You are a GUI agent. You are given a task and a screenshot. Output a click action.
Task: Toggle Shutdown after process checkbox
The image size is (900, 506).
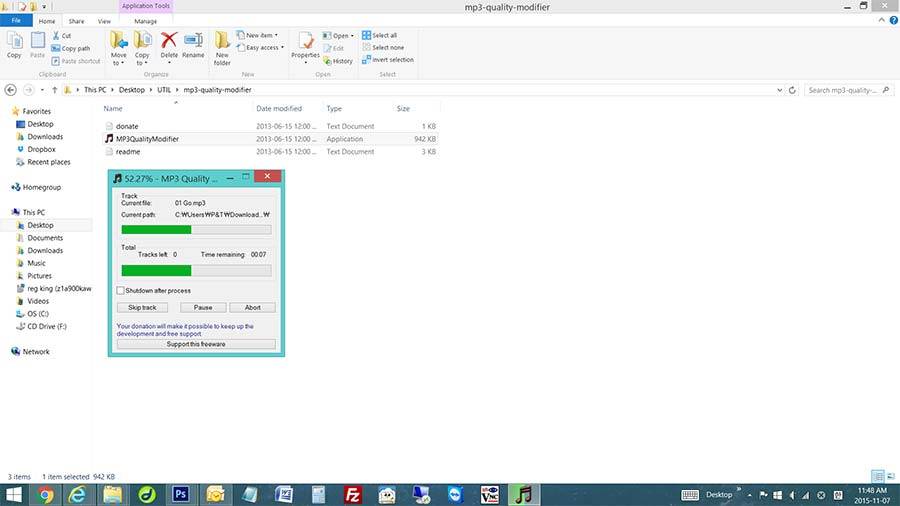point(121,291)
